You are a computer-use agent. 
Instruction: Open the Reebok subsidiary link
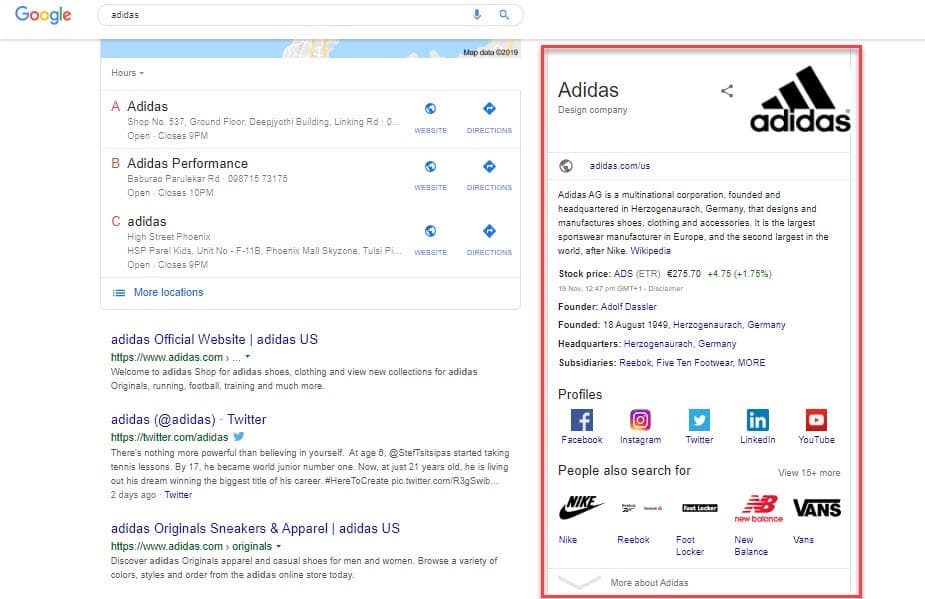click(635, 362)
